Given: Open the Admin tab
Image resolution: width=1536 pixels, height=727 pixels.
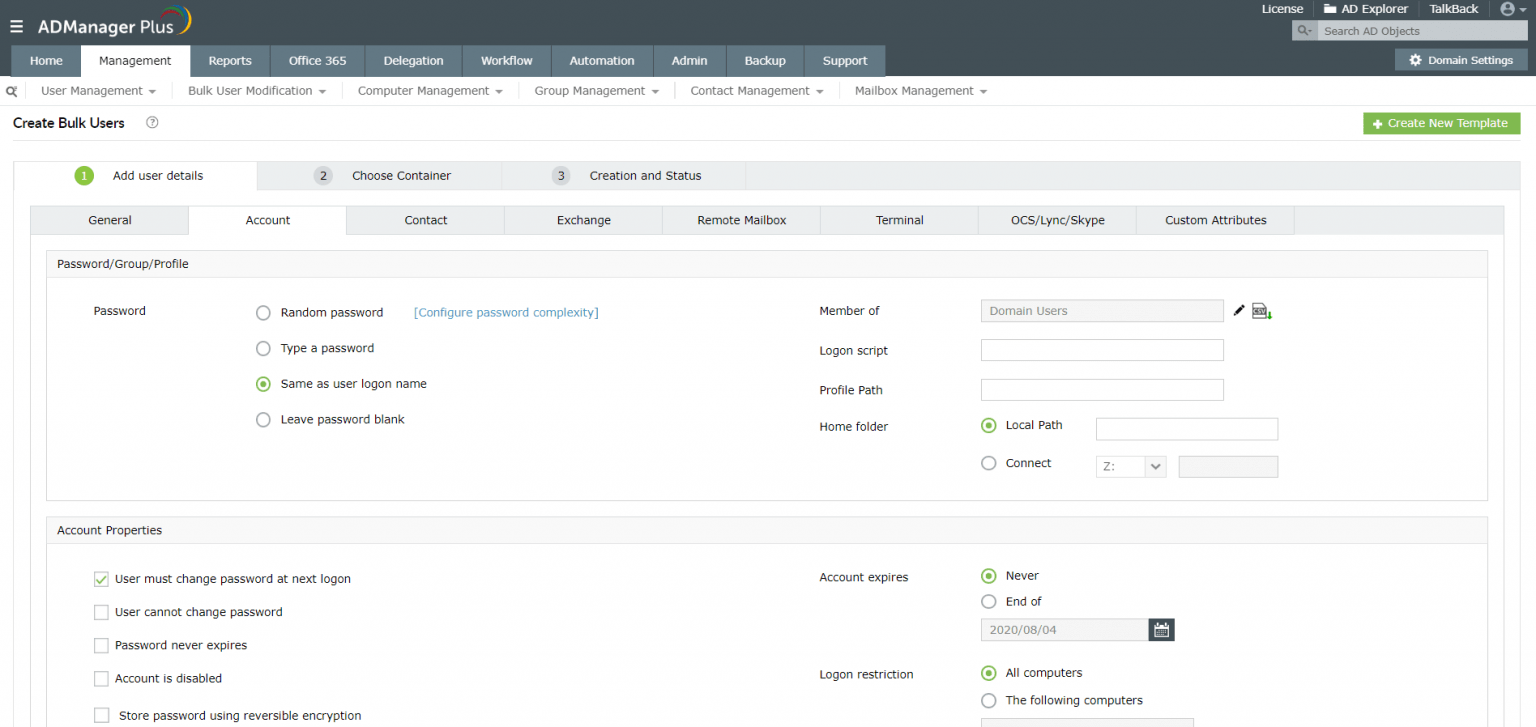Looking at the screenshot, I should click(690, 61).
